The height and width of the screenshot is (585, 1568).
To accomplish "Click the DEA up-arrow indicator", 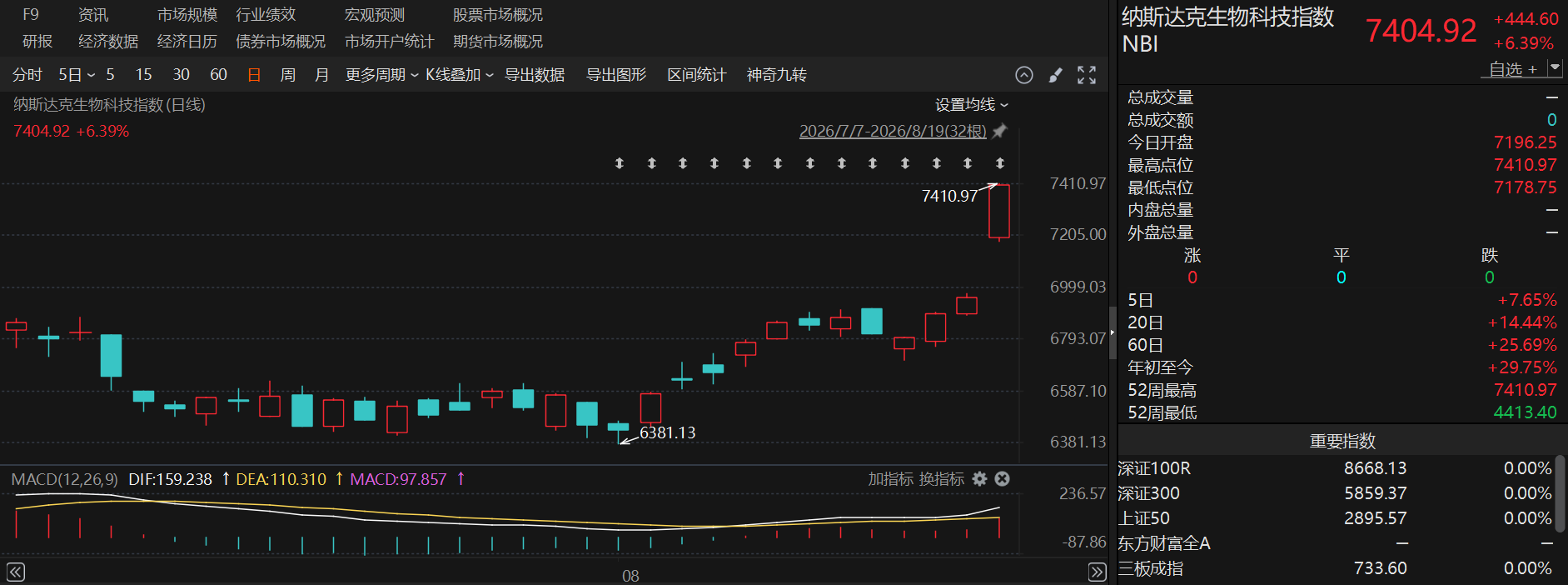I will [339, 478].
